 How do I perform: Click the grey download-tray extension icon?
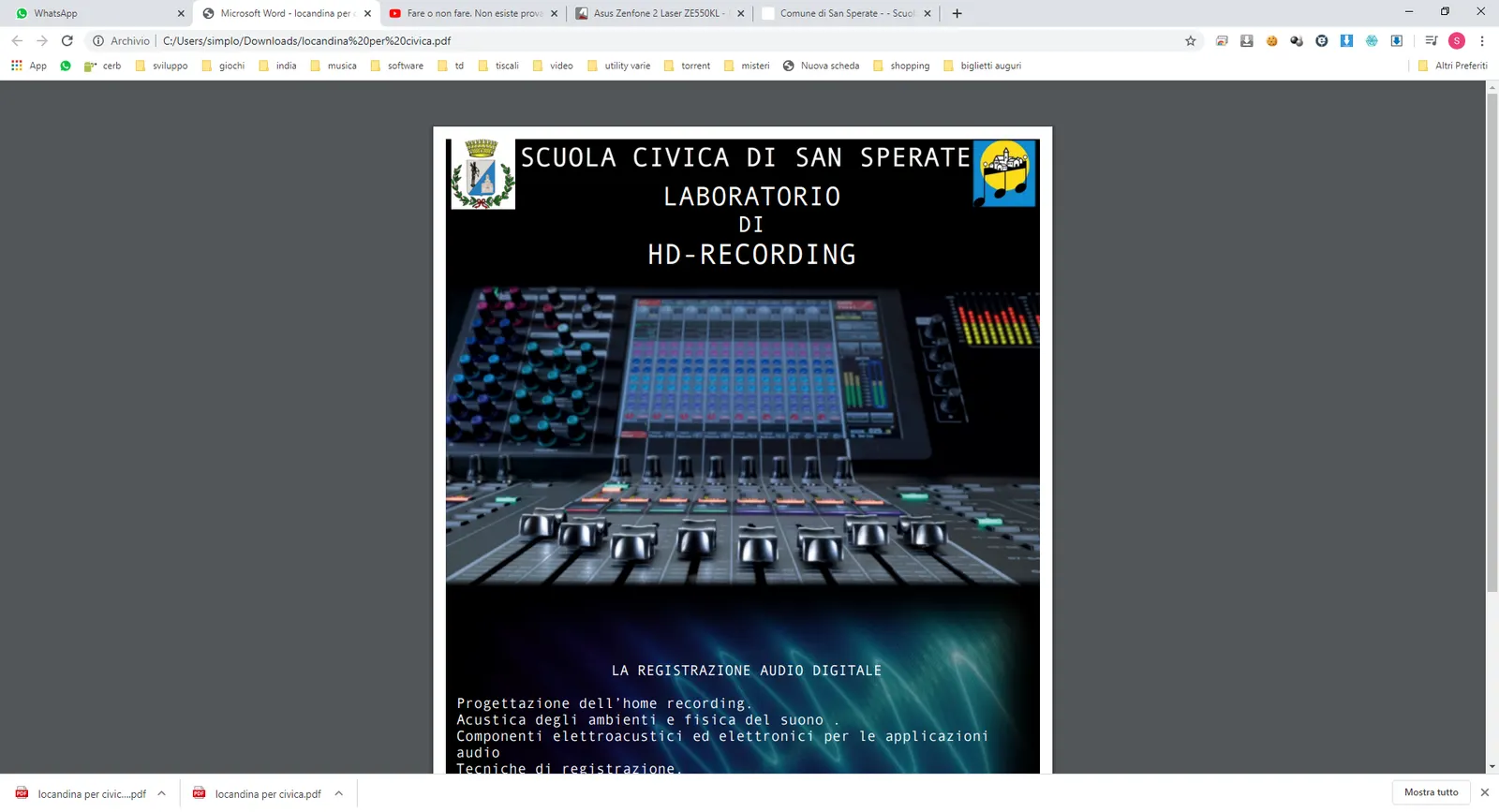click(x=1247, y=41)
